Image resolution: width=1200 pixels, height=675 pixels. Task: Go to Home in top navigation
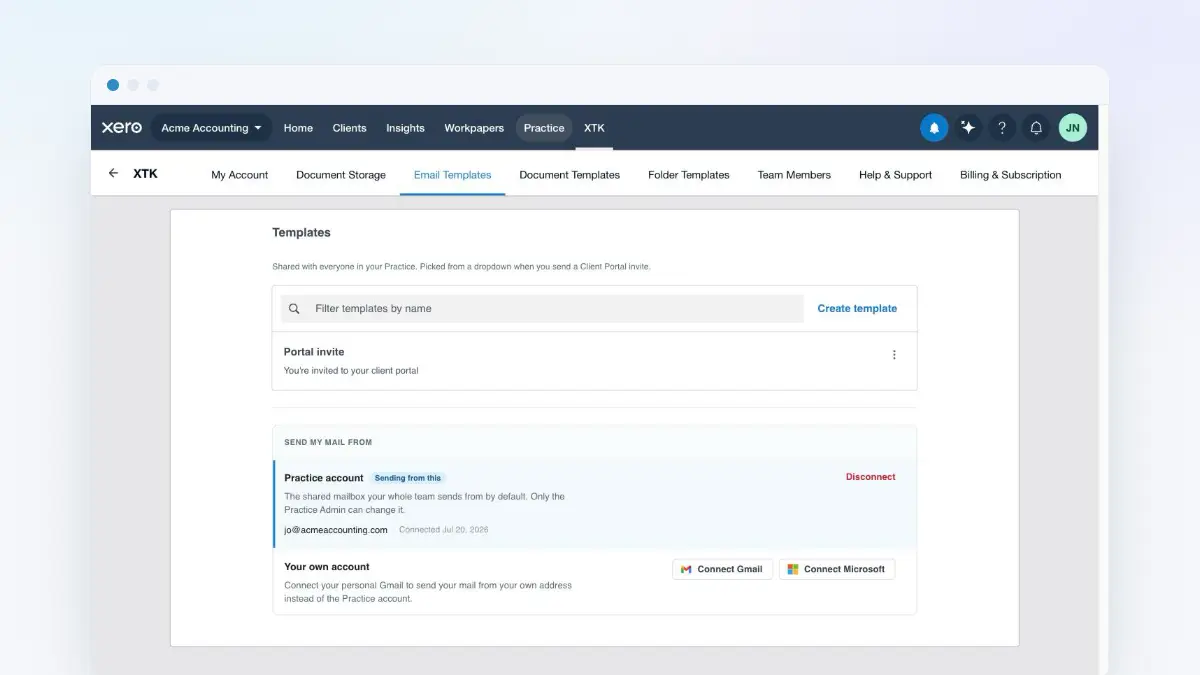pos(298,128)
